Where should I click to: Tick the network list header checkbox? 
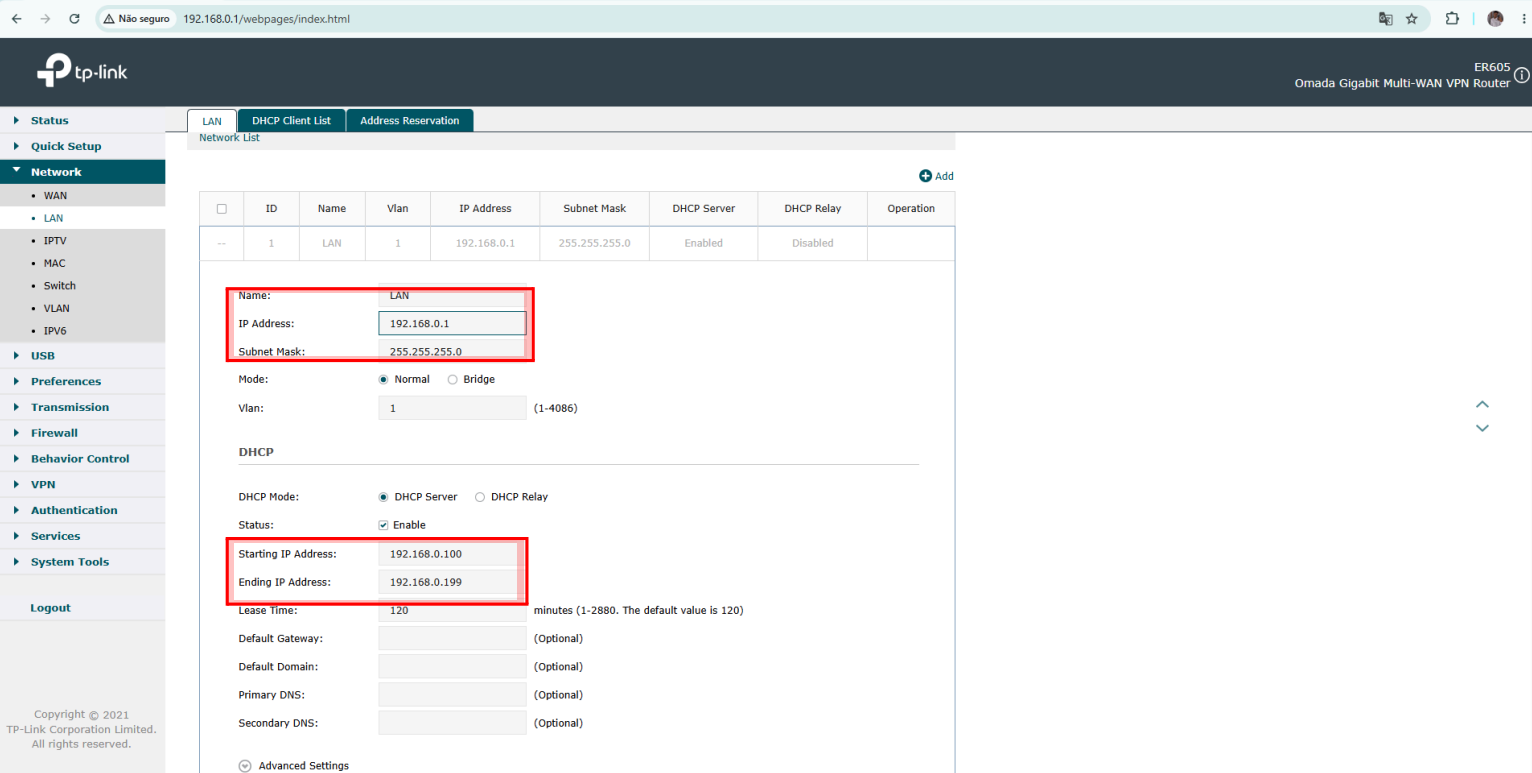click(x=222, y=209)
